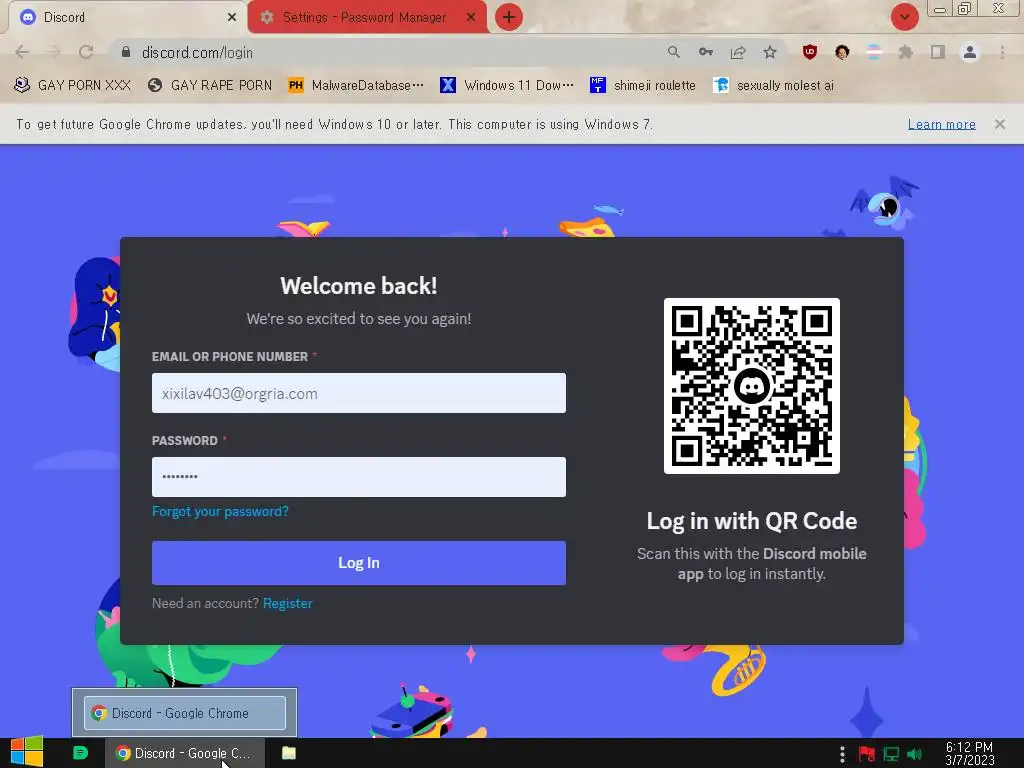Select the Discord - Google Chrome taskbar button
1024x768 pixels.
185,753
